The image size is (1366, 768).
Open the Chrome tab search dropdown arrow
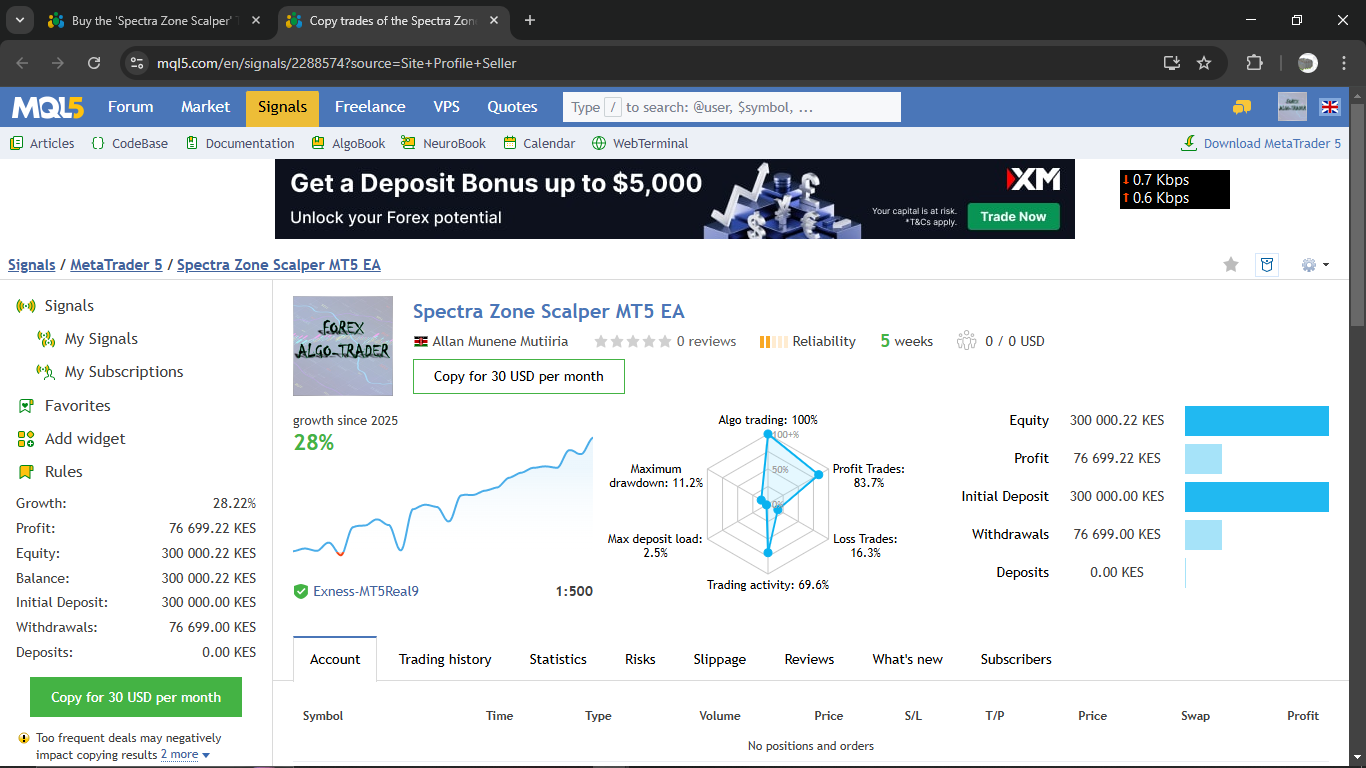pos(19,20)
